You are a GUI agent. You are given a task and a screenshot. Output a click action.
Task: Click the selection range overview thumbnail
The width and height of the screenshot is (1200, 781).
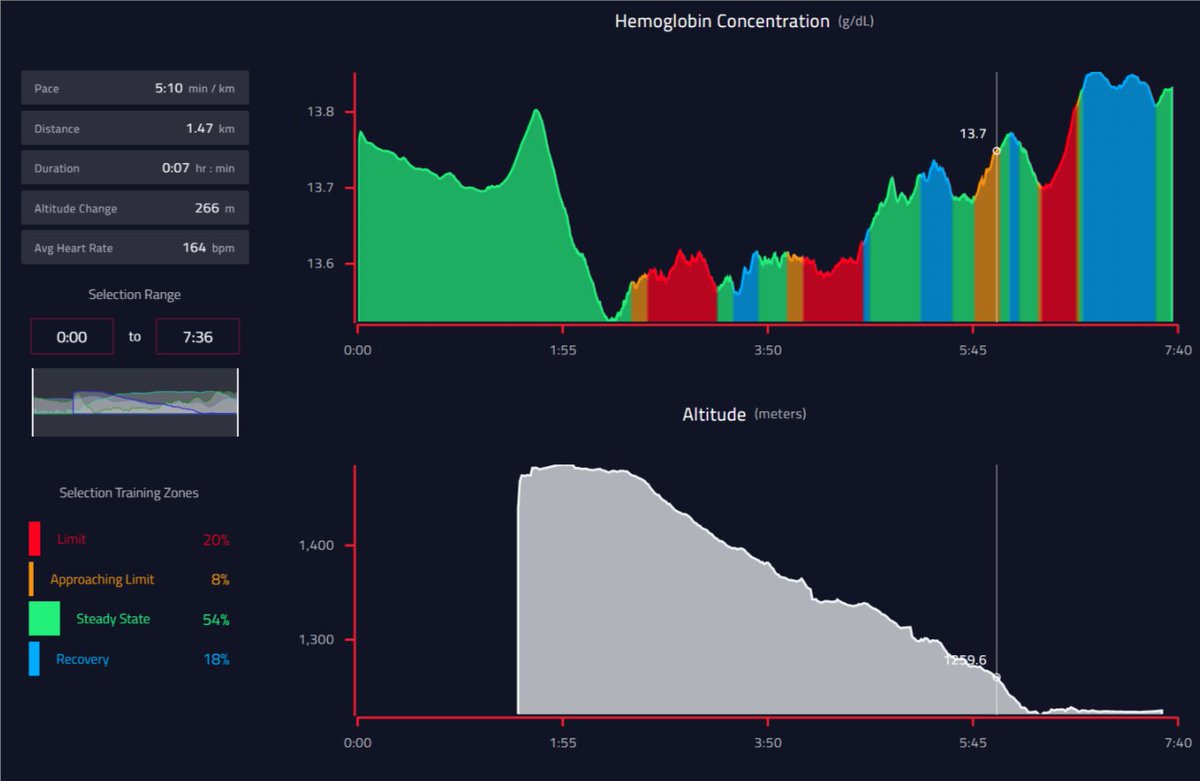[135, 401]
